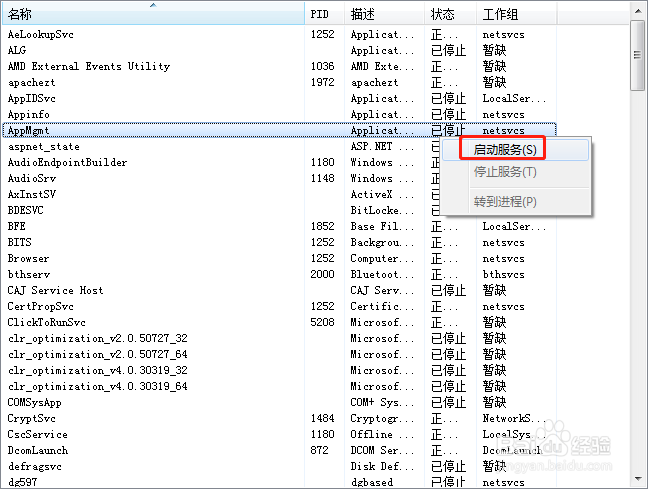This screenshot has width=648, height=489.
Task: Click the COM+ Sys... description cell
Action: tap(382, 402)
